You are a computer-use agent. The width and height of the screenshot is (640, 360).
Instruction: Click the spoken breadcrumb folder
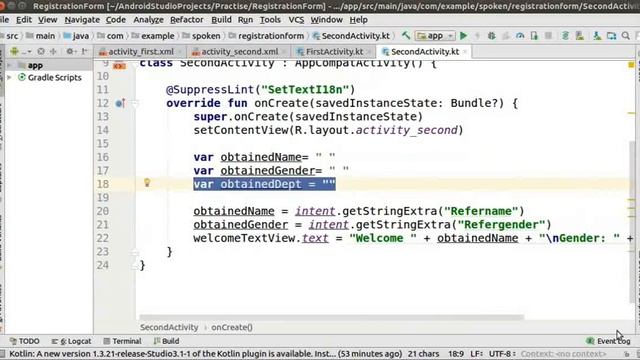pos(201,36)
